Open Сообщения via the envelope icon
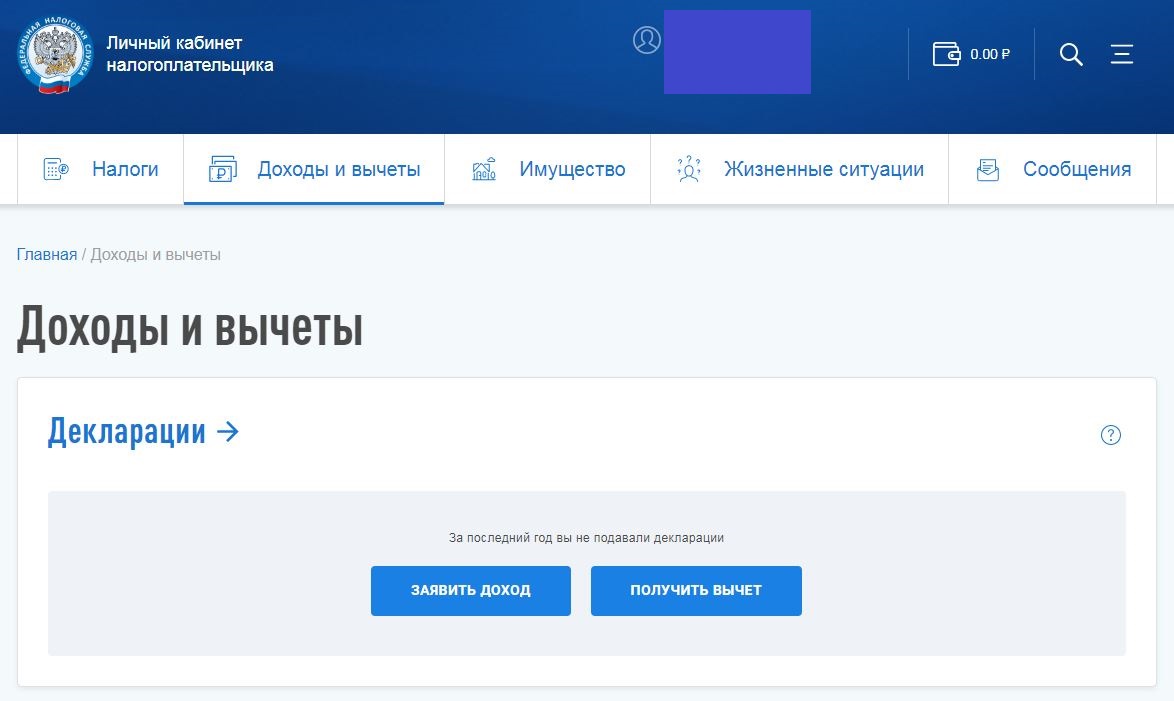 (x=986, y=168)
